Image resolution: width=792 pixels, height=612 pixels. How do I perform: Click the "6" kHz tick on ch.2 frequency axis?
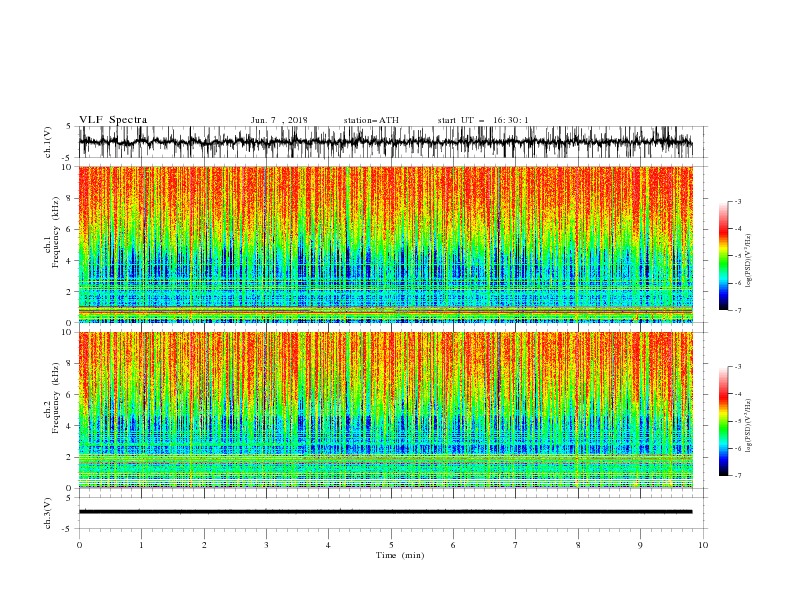(x=70, y=394)
